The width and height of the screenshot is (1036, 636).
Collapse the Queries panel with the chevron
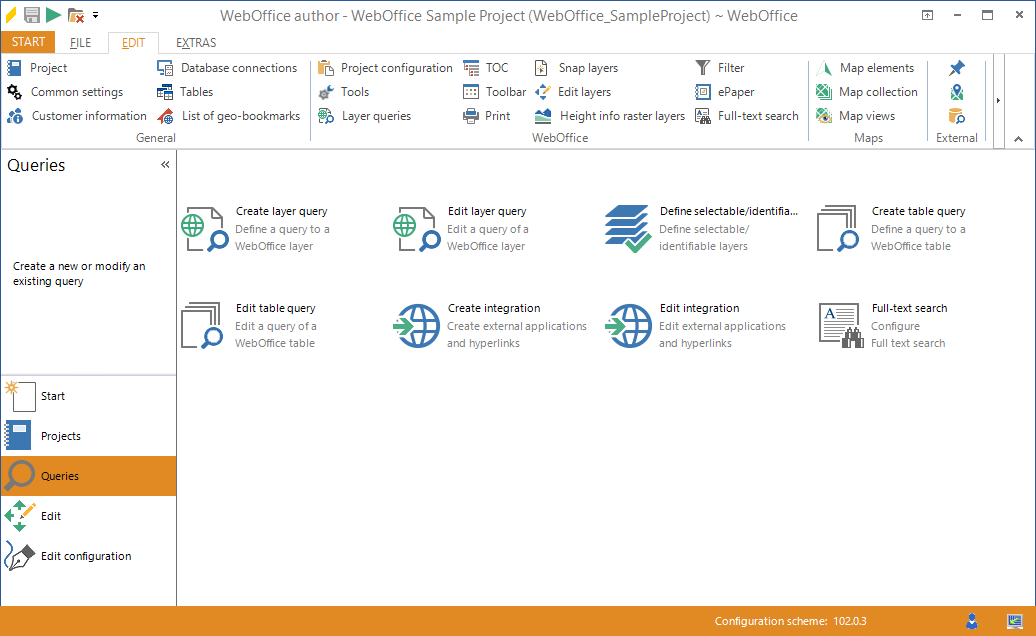click(165, 164)
